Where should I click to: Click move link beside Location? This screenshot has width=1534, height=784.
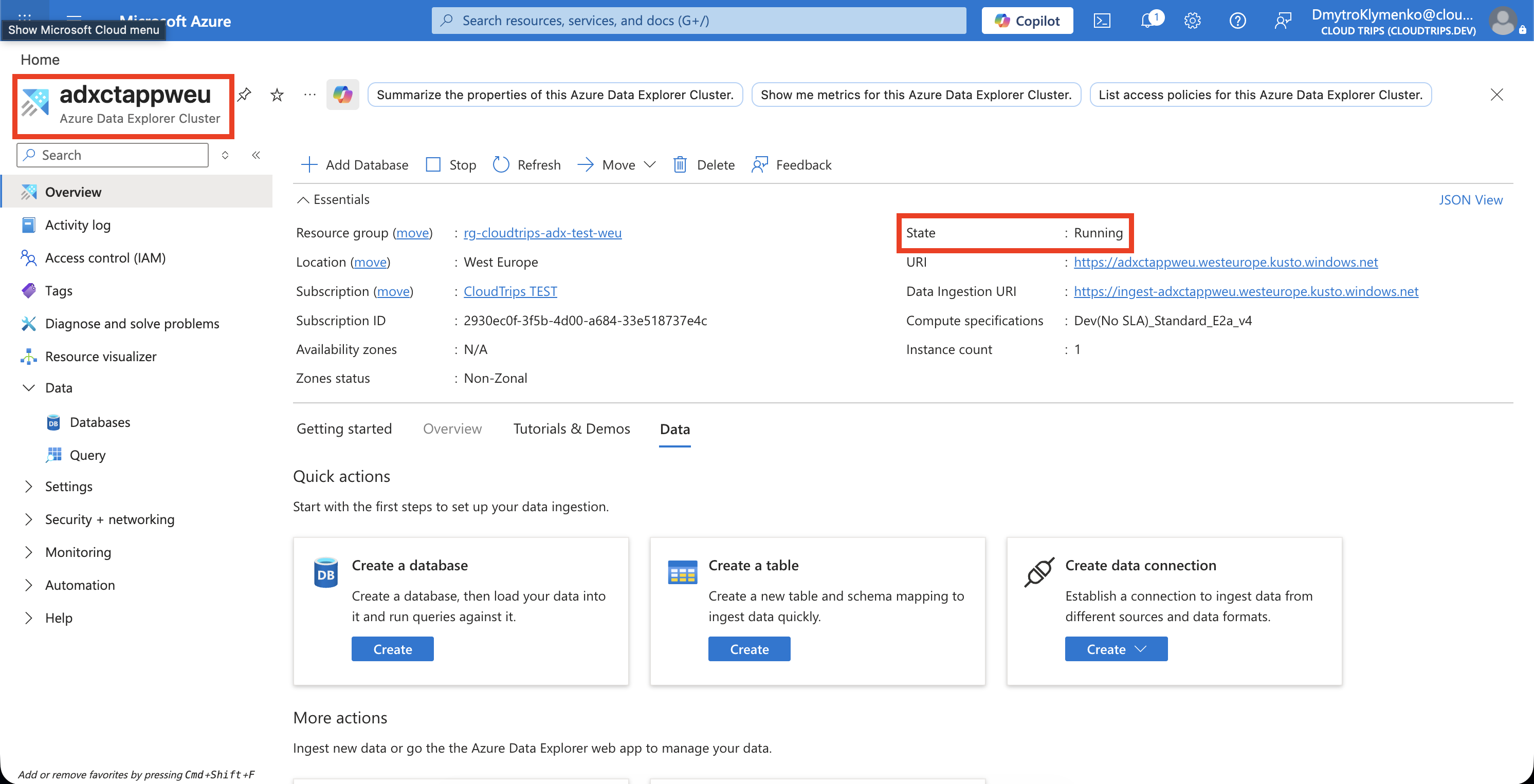point(371,262)
